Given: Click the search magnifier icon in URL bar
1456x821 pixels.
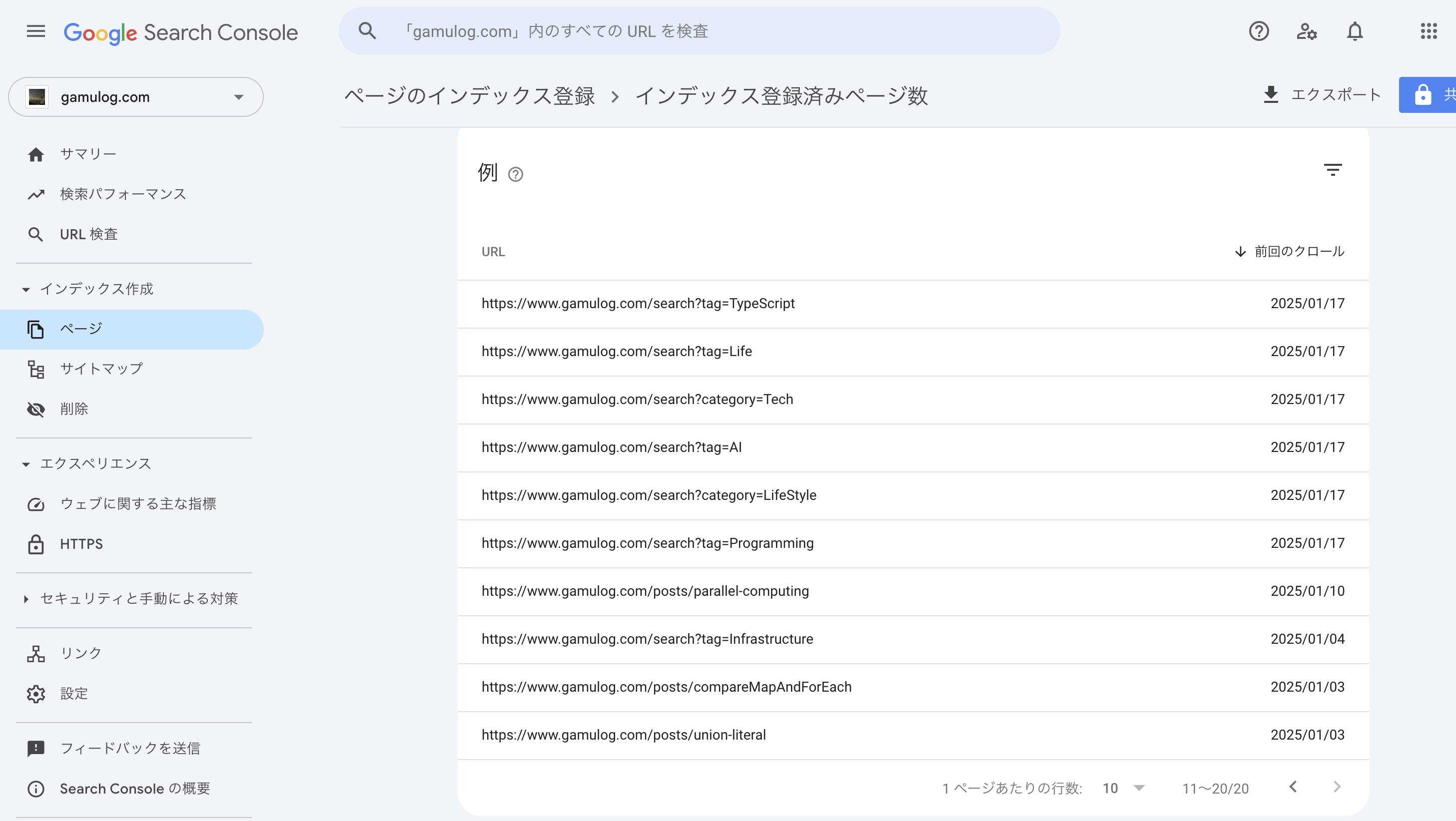Looking at the screenshot, I should pyautogui.click(x=367, y=31).
